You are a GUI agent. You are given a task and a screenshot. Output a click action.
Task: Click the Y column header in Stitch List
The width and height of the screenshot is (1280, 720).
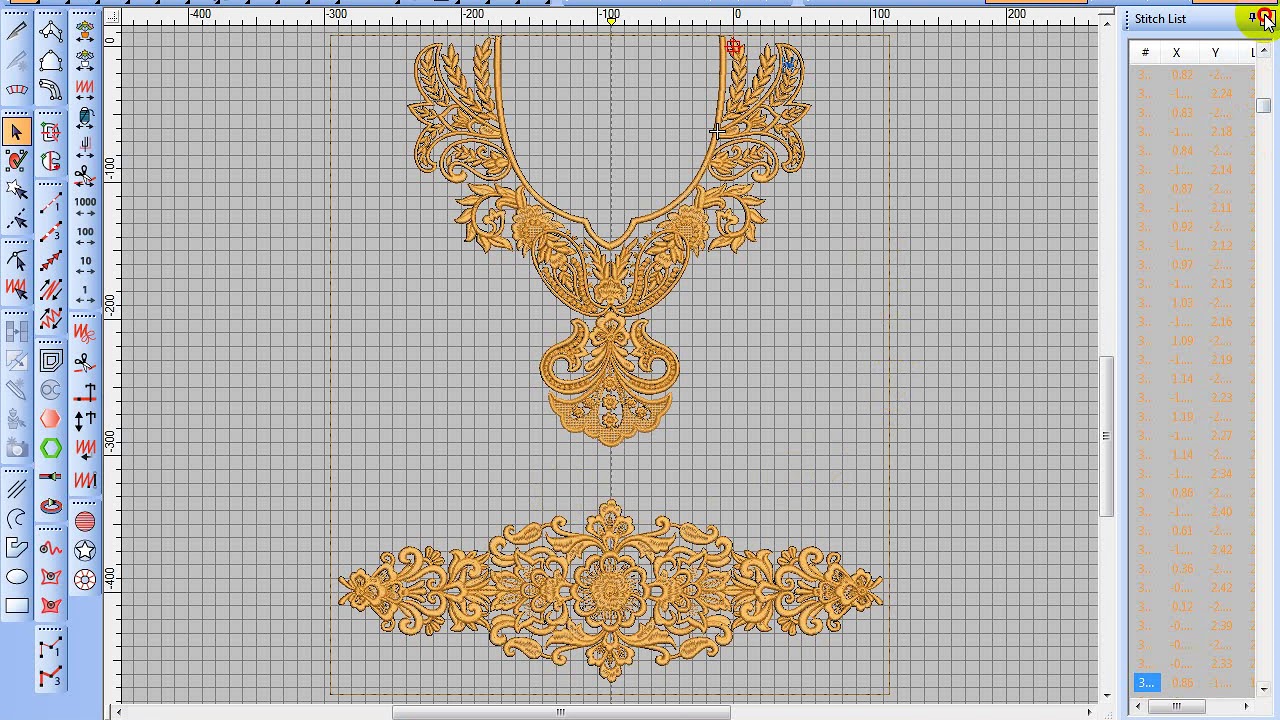click(1215, 53)
